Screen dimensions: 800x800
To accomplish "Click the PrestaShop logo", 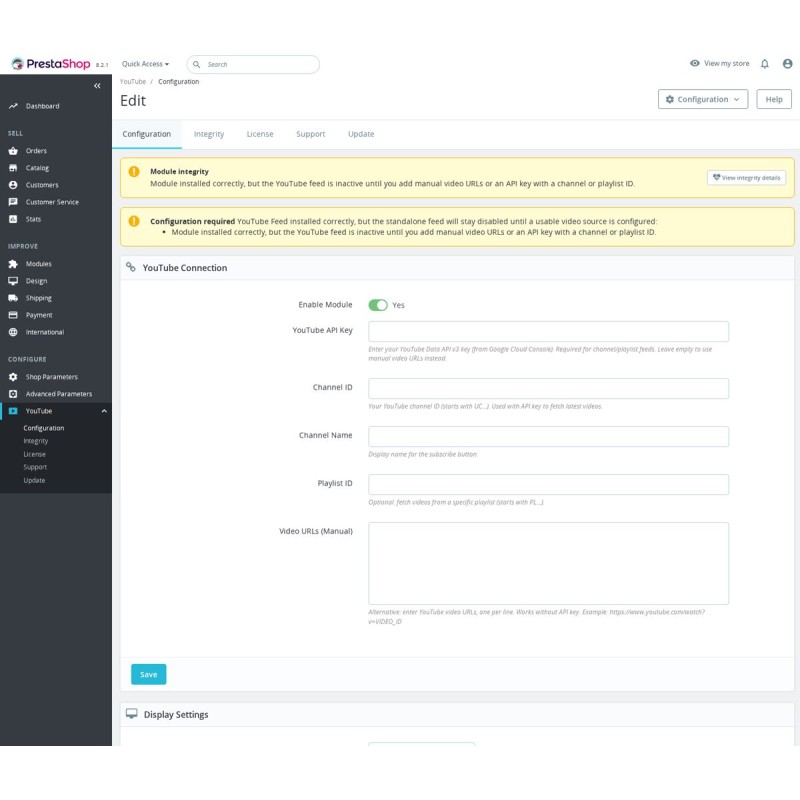I will pyautogui.click(x=51, y=64).
